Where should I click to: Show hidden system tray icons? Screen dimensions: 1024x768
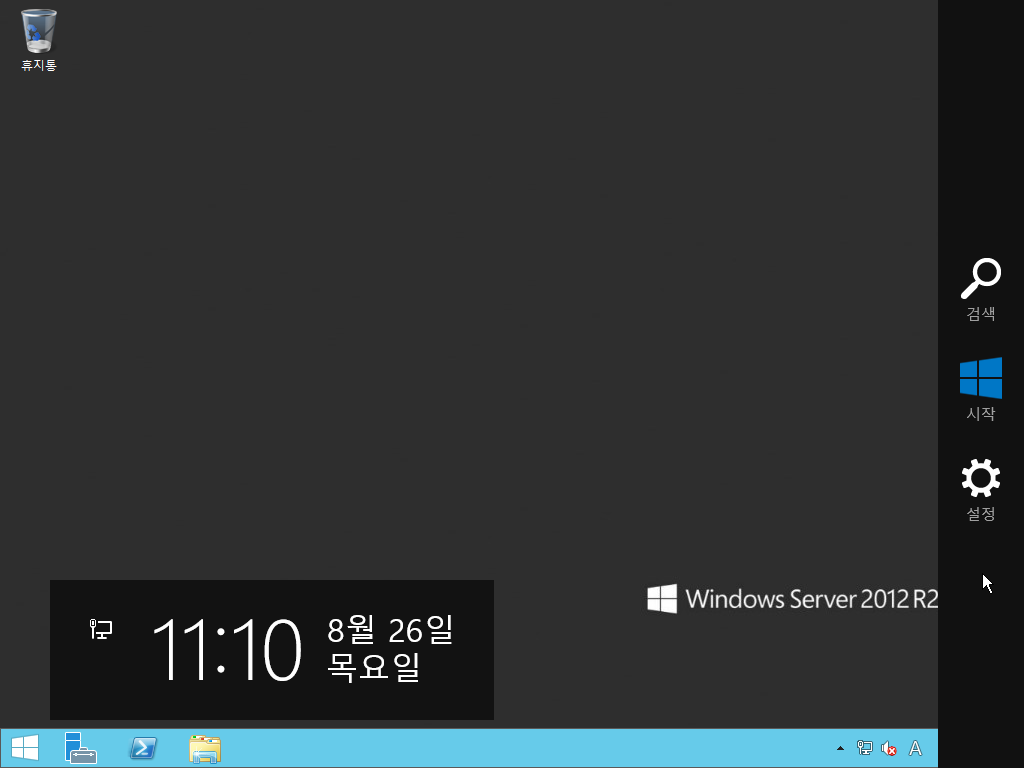tap(840, 748)
